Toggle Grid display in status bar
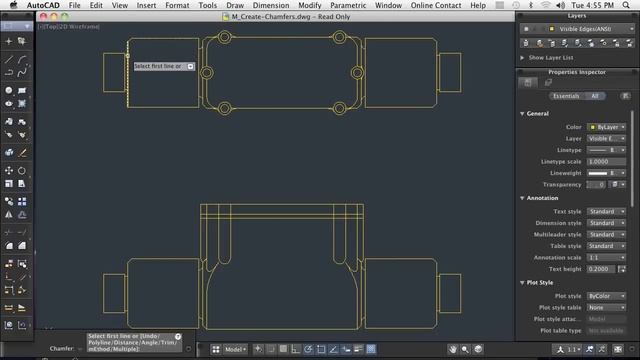Image resolution: width=640 pixels, height=360 pixels. 283,349
